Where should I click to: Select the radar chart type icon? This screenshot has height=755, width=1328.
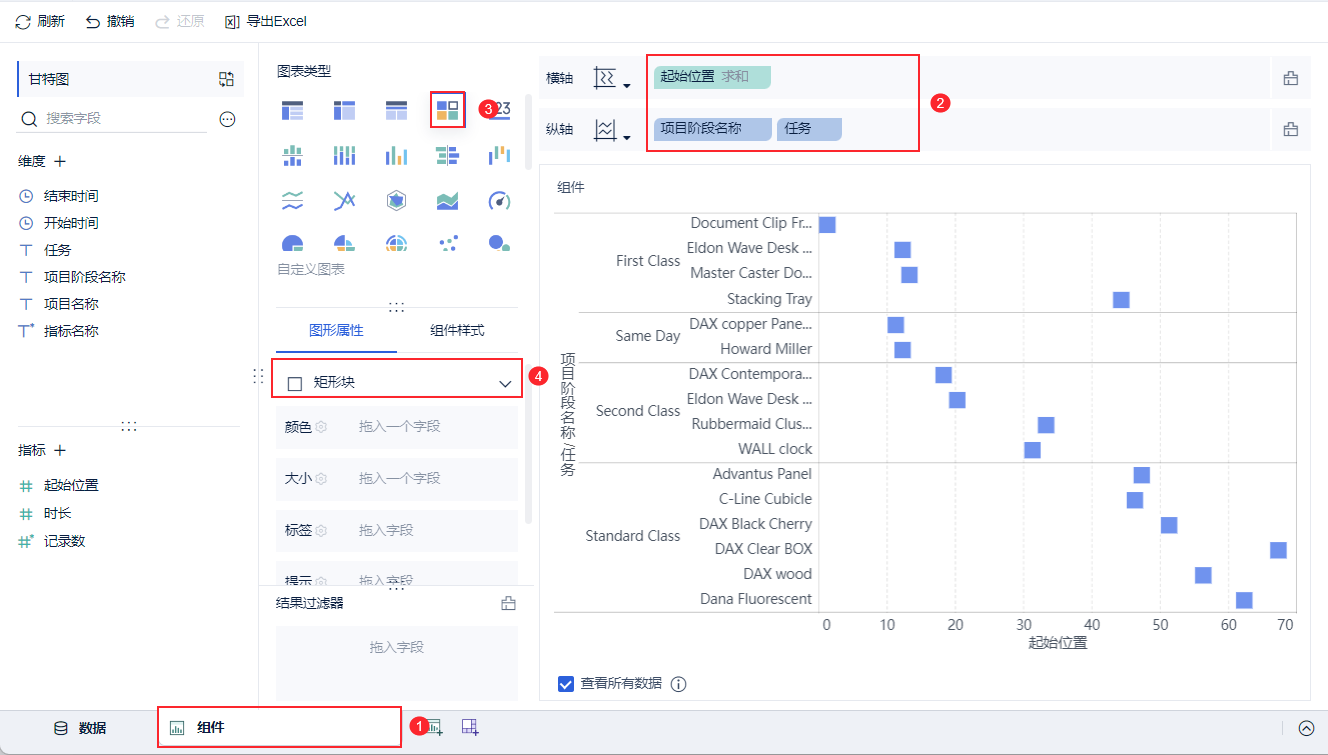396,201
